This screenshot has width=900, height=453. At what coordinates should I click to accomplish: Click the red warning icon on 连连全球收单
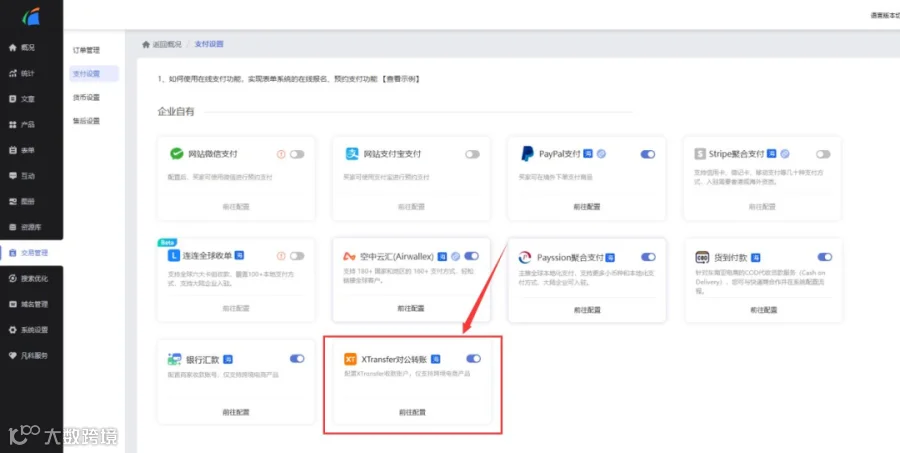[281, 255]
